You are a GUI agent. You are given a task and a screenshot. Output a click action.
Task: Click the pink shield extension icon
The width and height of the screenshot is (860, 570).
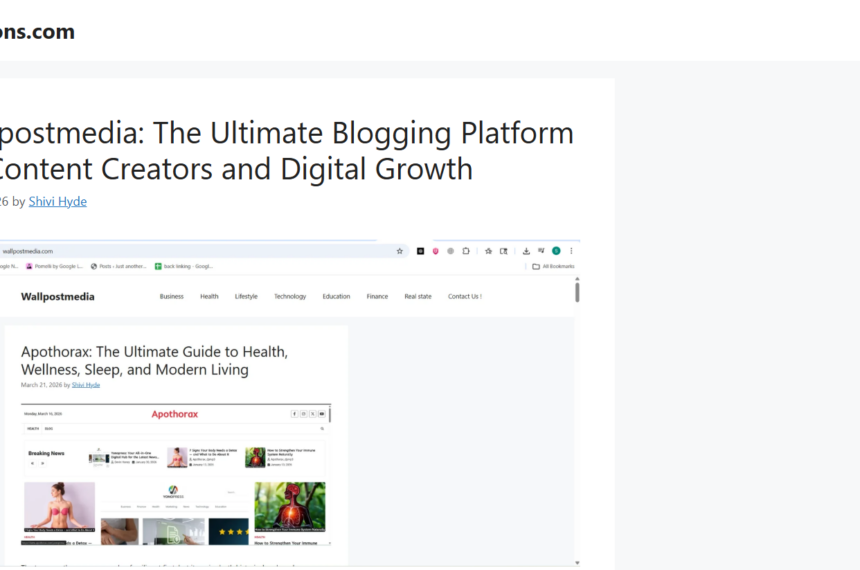435,251
